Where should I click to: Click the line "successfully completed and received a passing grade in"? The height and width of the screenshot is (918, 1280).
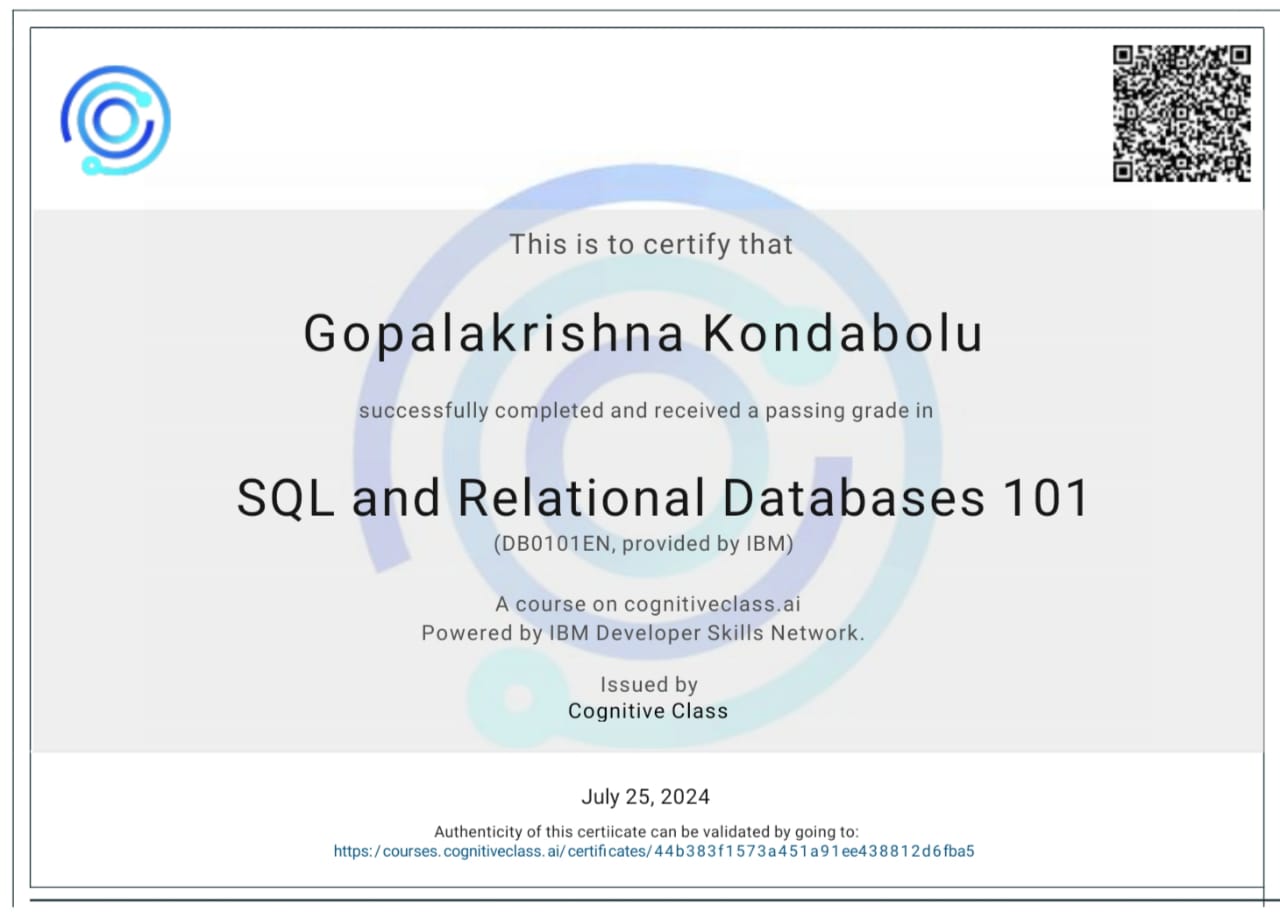tap(646, 411)
